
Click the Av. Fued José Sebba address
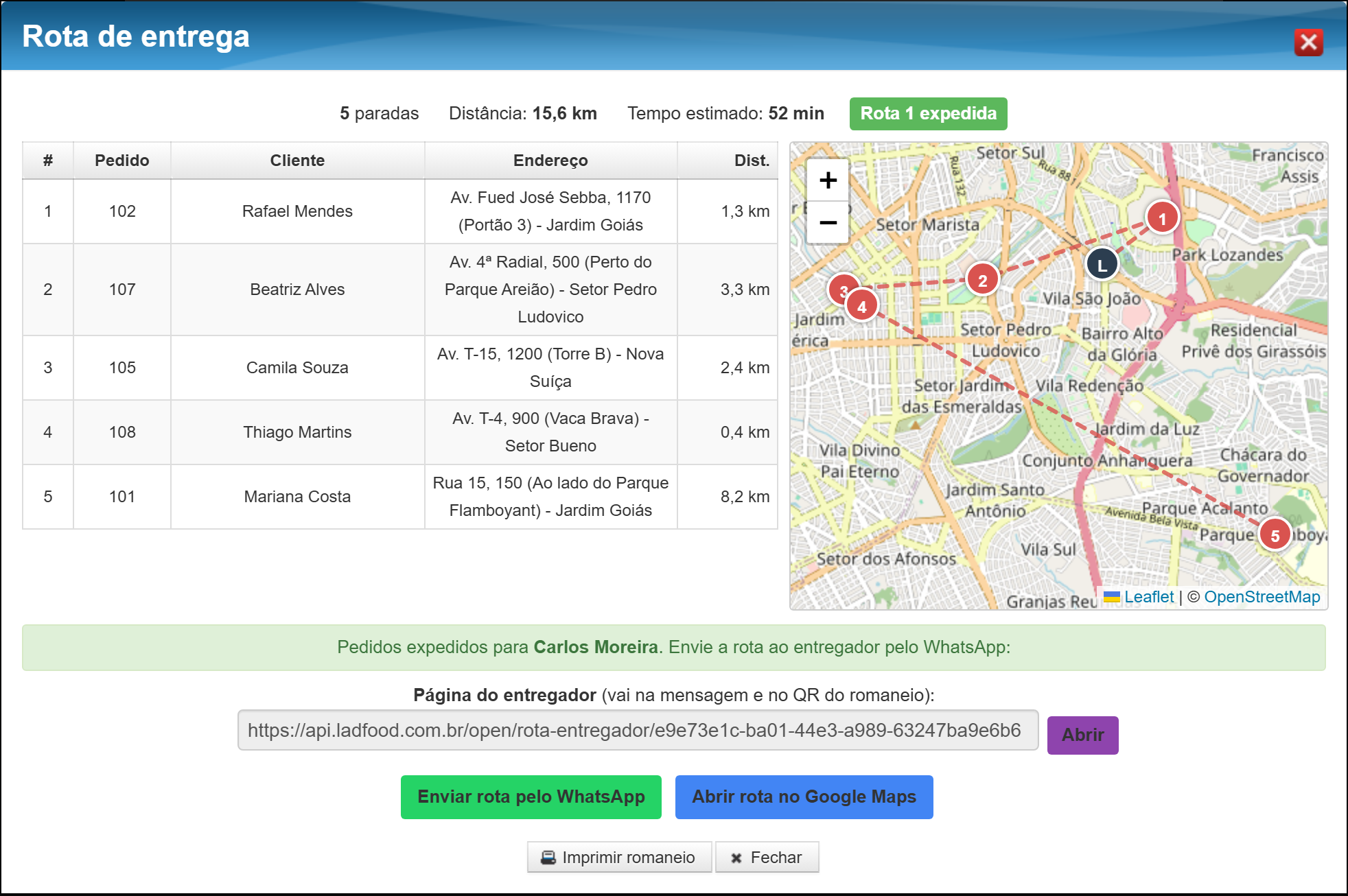(550, 211)
